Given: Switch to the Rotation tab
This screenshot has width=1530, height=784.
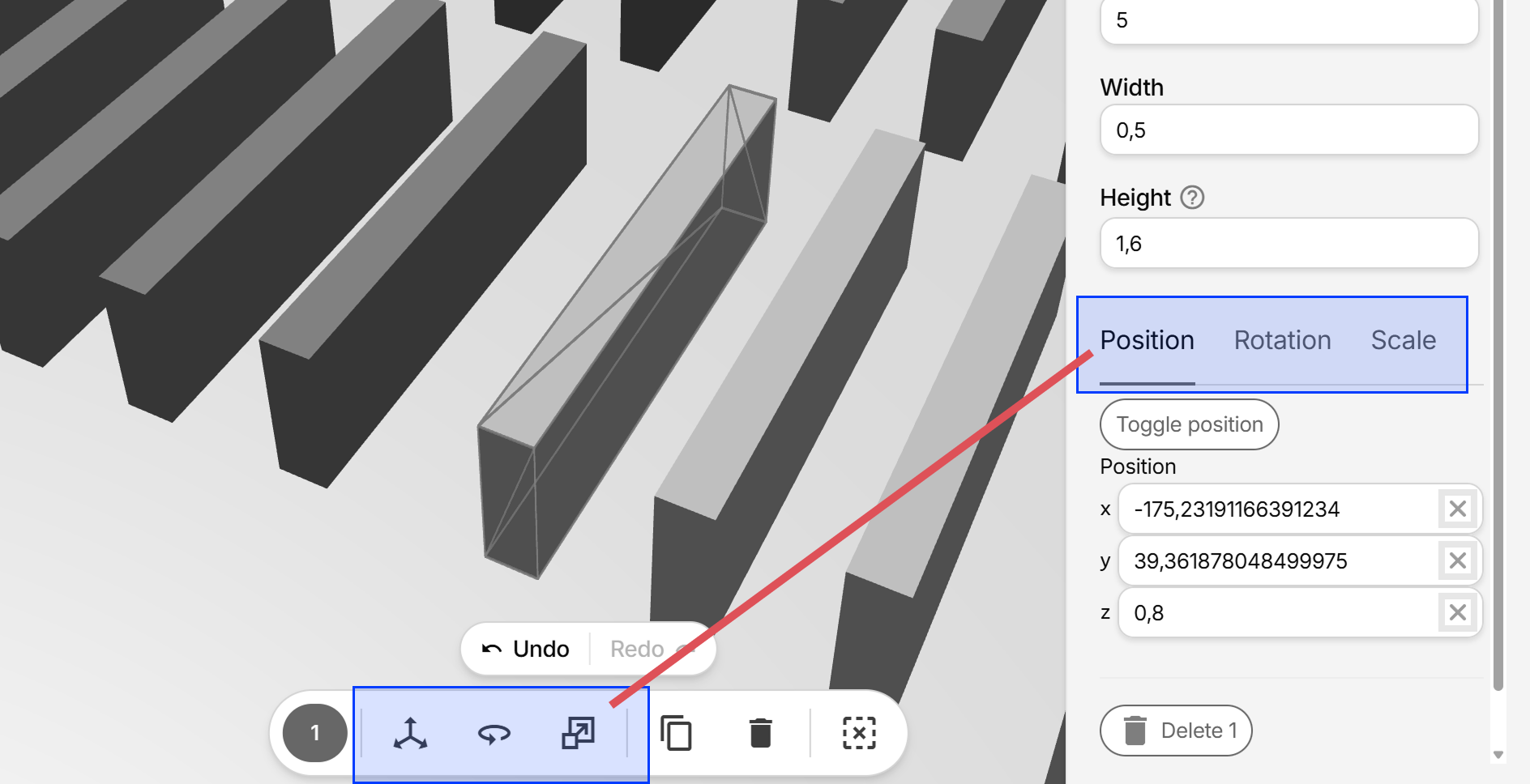Looking at the screenshot, I should coord(1282,340).
